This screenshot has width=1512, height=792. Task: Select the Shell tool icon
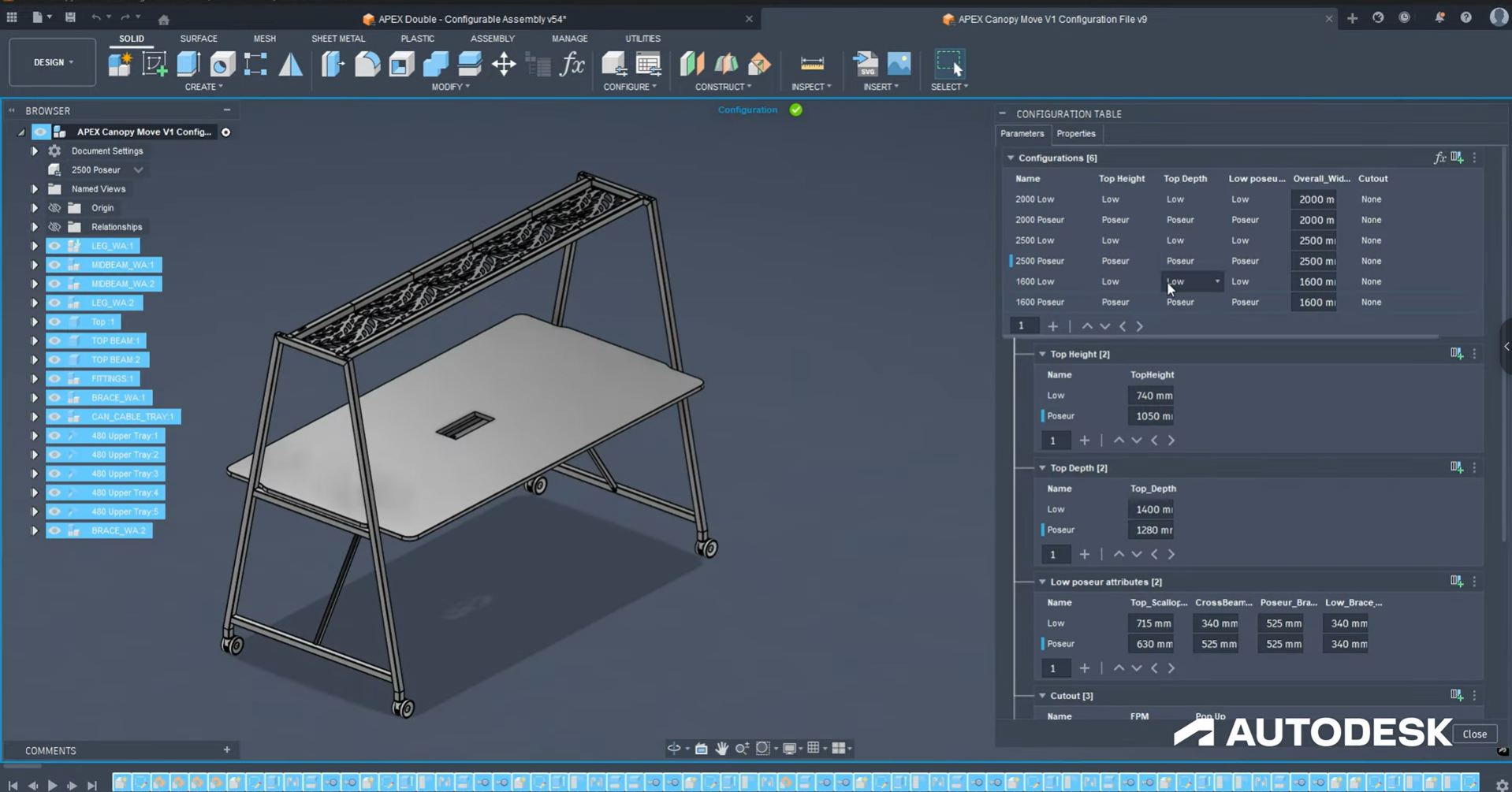401,63
